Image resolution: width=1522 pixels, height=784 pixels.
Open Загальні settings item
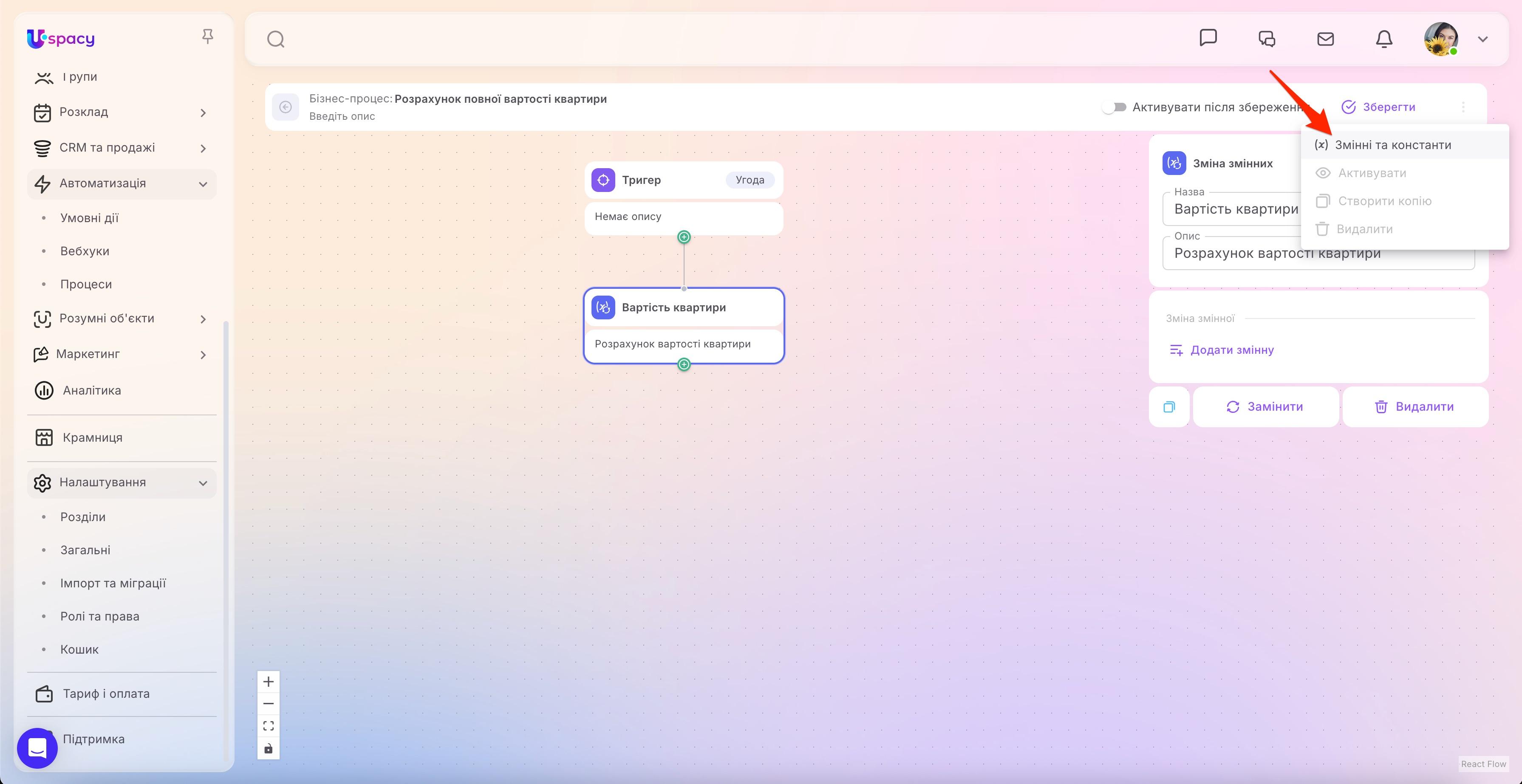[85, 550]
